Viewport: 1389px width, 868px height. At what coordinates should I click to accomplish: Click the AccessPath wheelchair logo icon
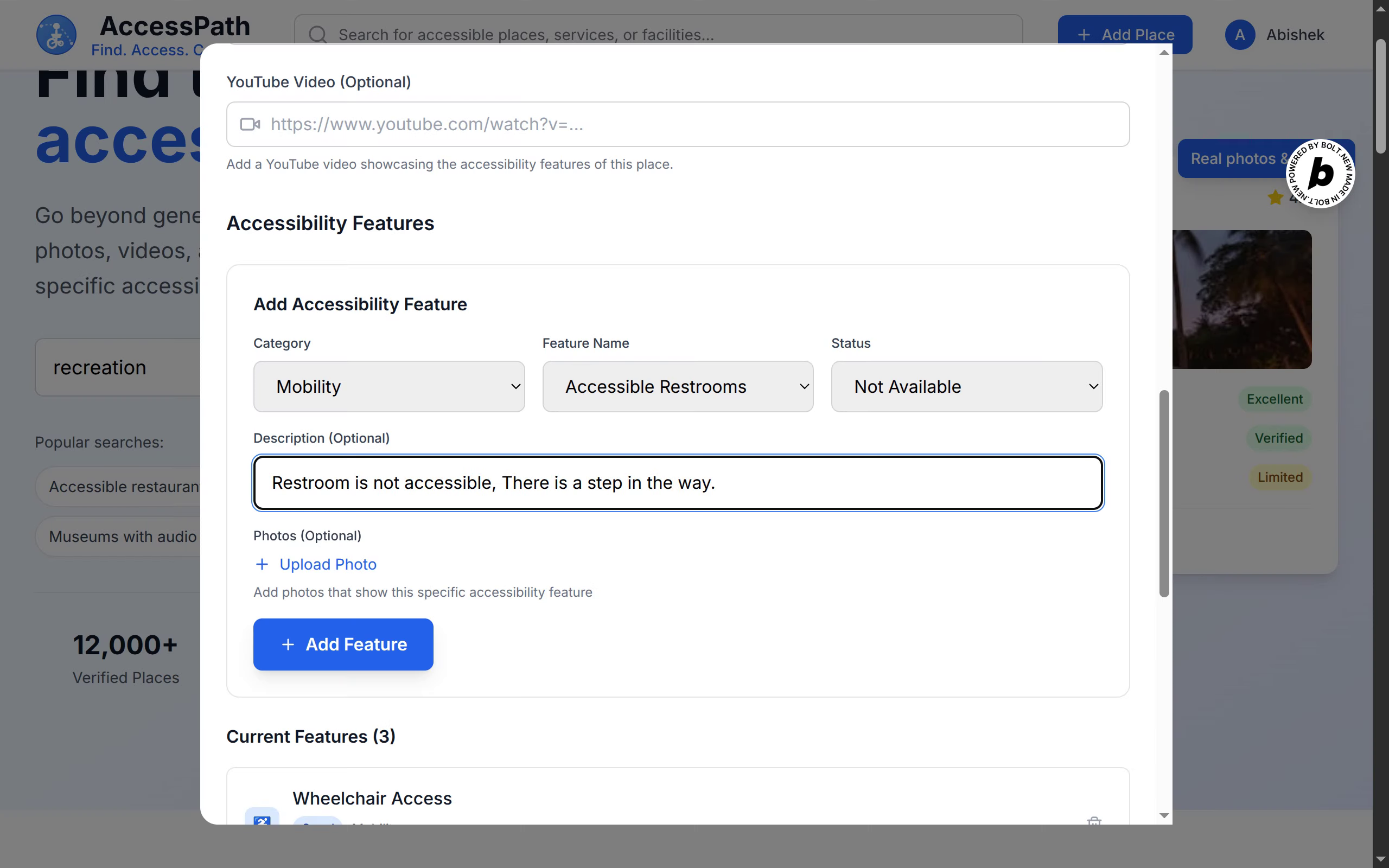(x=56, y=34)
